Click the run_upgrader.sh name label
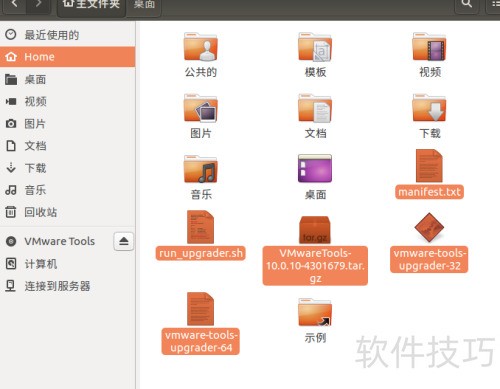Viewport: 500px width, 389px height. pos(201,253)
